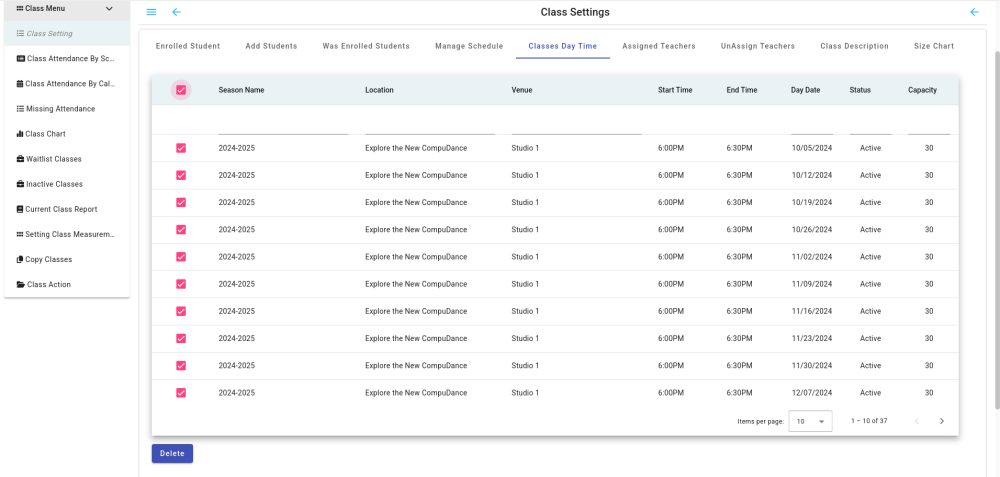Screen dimensions: 1000x477
Task: Open the Was Enrolled Students tab
Action: pyautogui.click(x=366, y=46)
